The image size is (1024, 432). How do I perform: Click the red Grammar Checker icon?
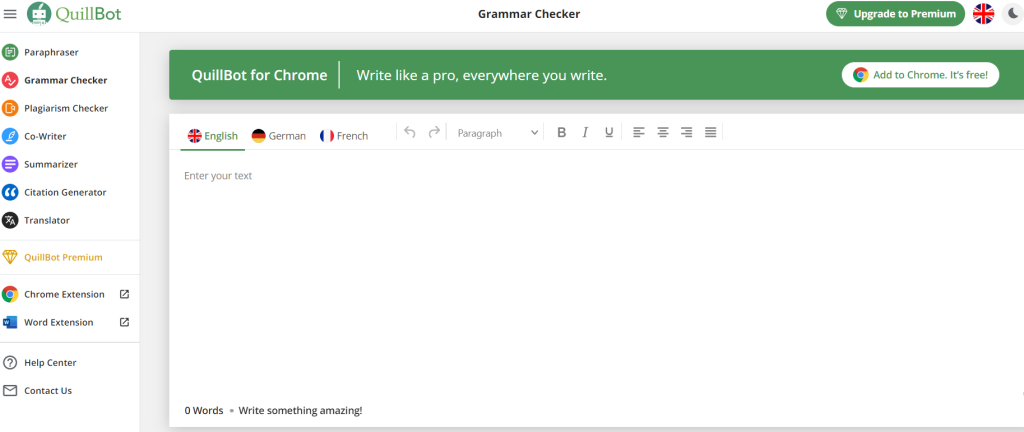click(x=10, y=80)
